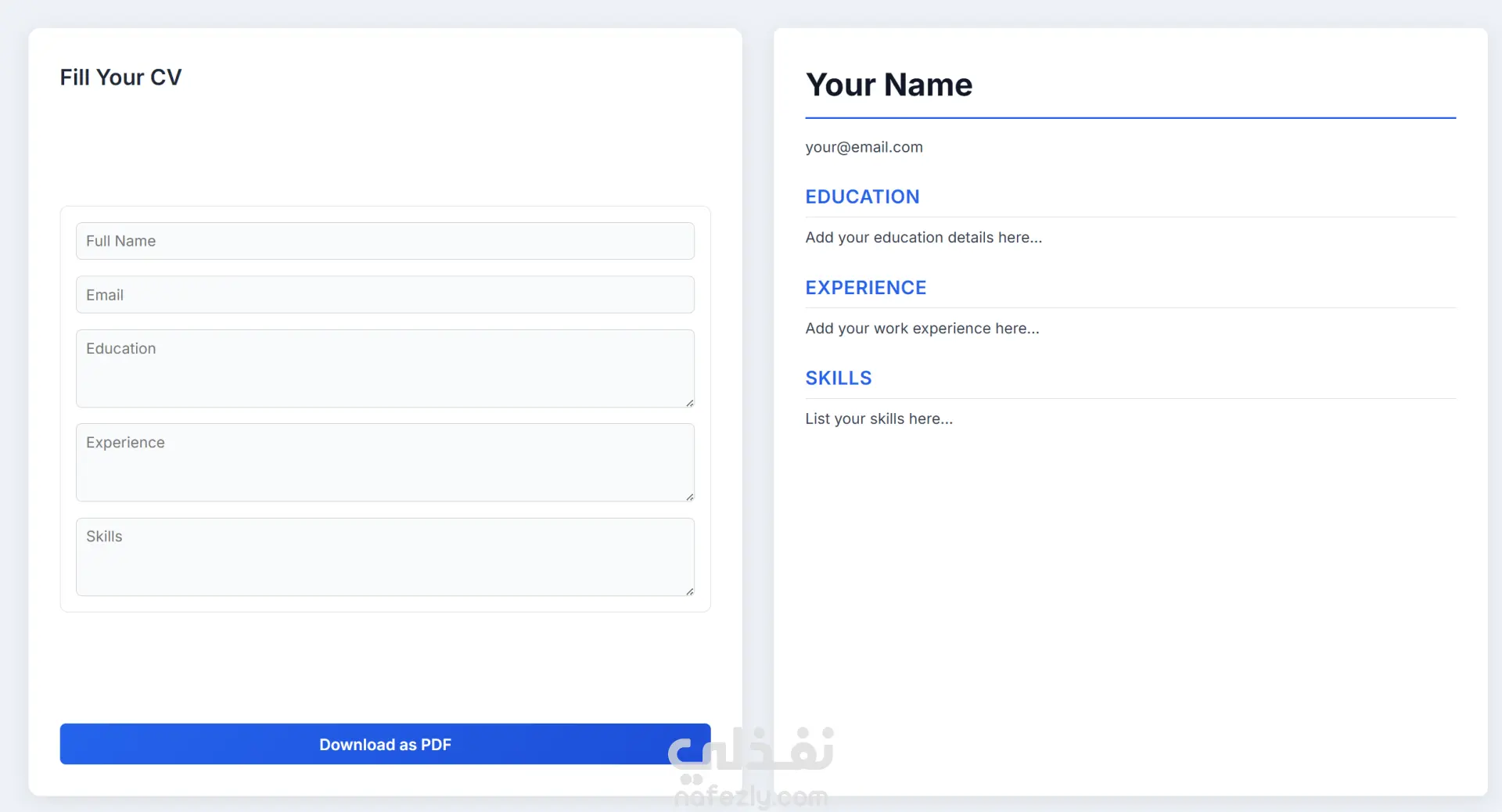Click "Add your education details here..." text
The image size is (1502, 812).
[x=923, y=238]
